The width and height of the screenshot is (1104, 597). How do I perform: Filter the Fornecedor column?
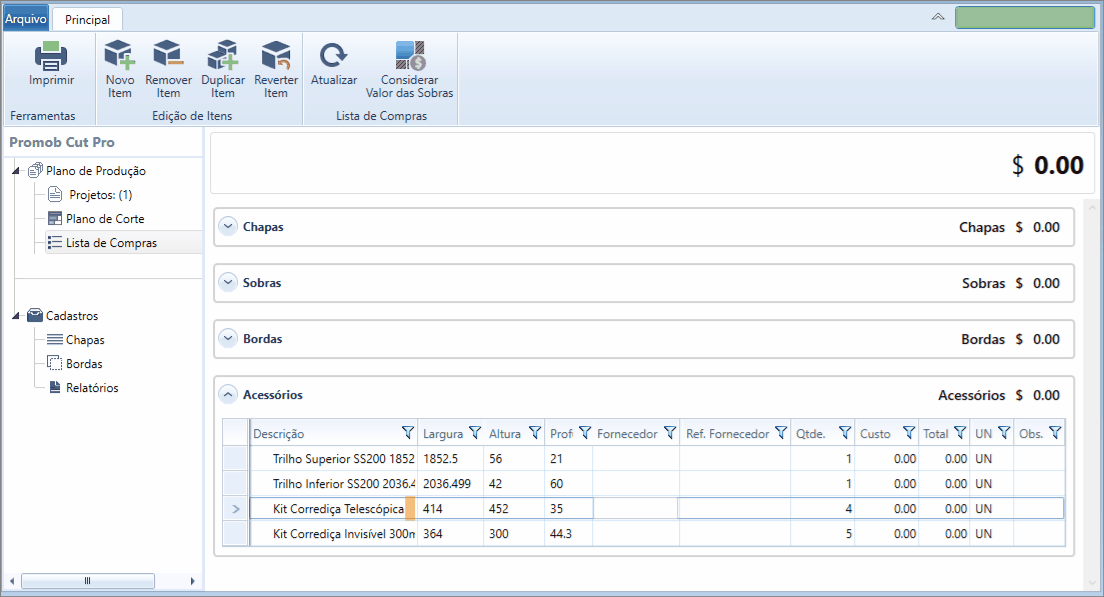[x=670, y=432]
